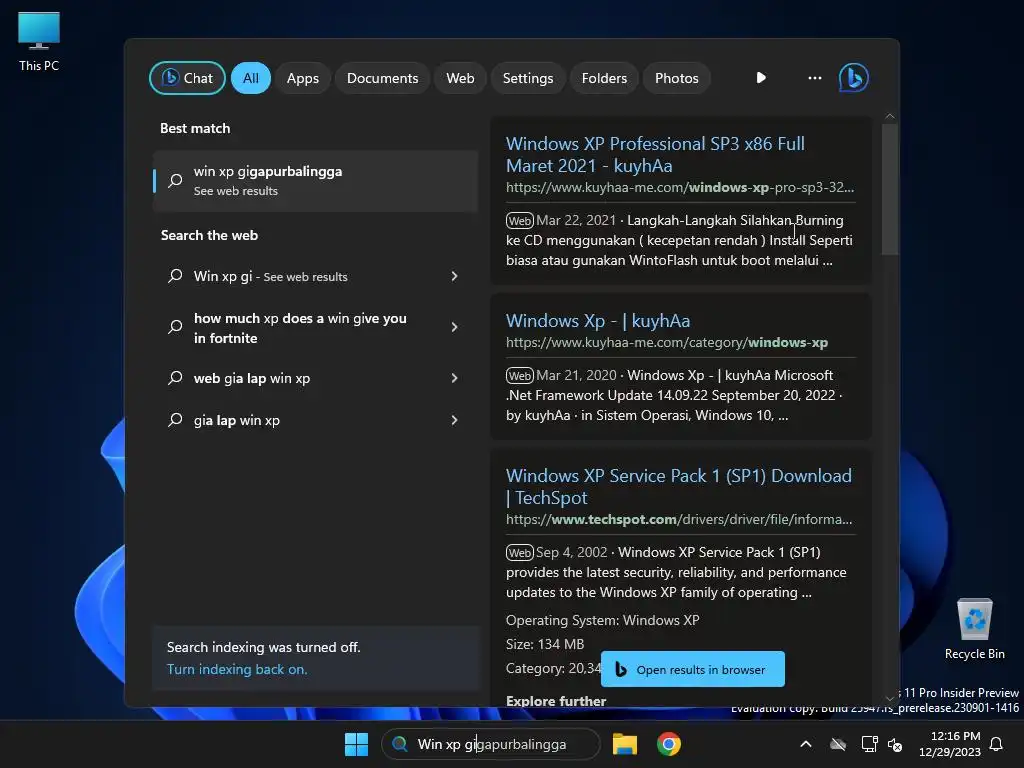Choose the last 'gia lap win xp' suggestion
The height and width of the screenshot is (768, 1024).
coord(315,420)
